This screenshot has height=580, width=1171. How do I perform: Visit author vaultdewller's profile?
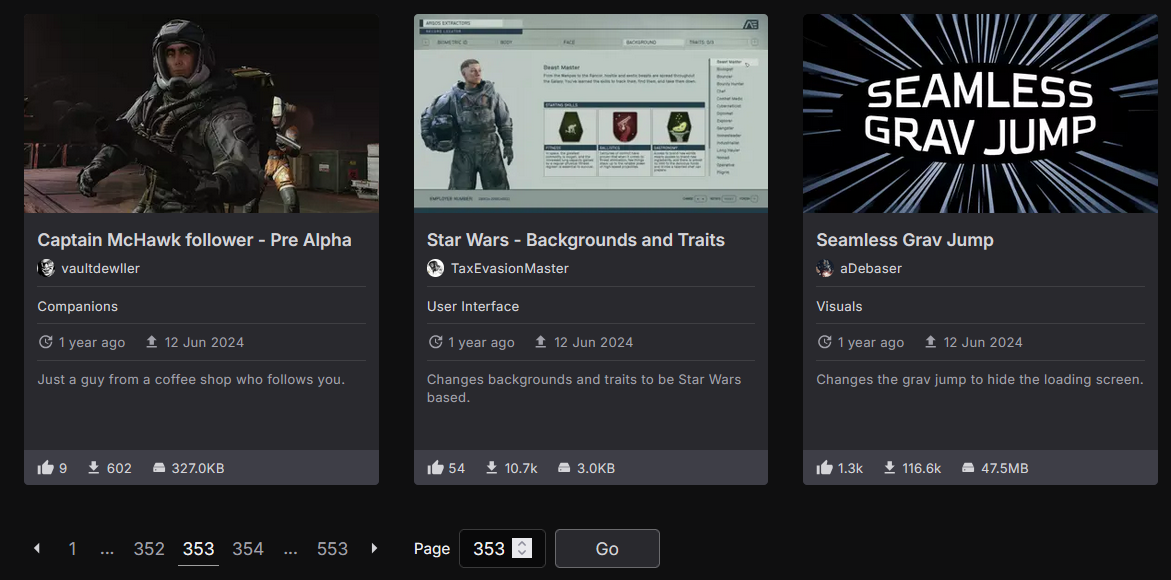coord(101,268)
